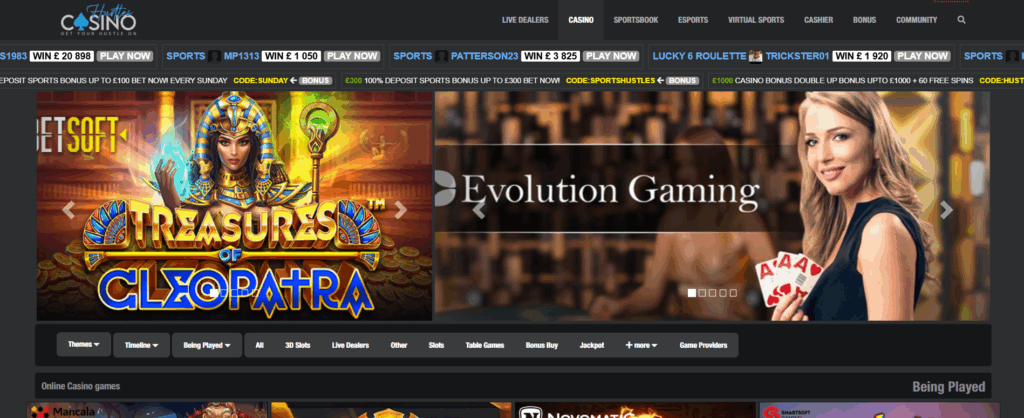Click left arrow on Evolution Gaming banner

(479, 210)
